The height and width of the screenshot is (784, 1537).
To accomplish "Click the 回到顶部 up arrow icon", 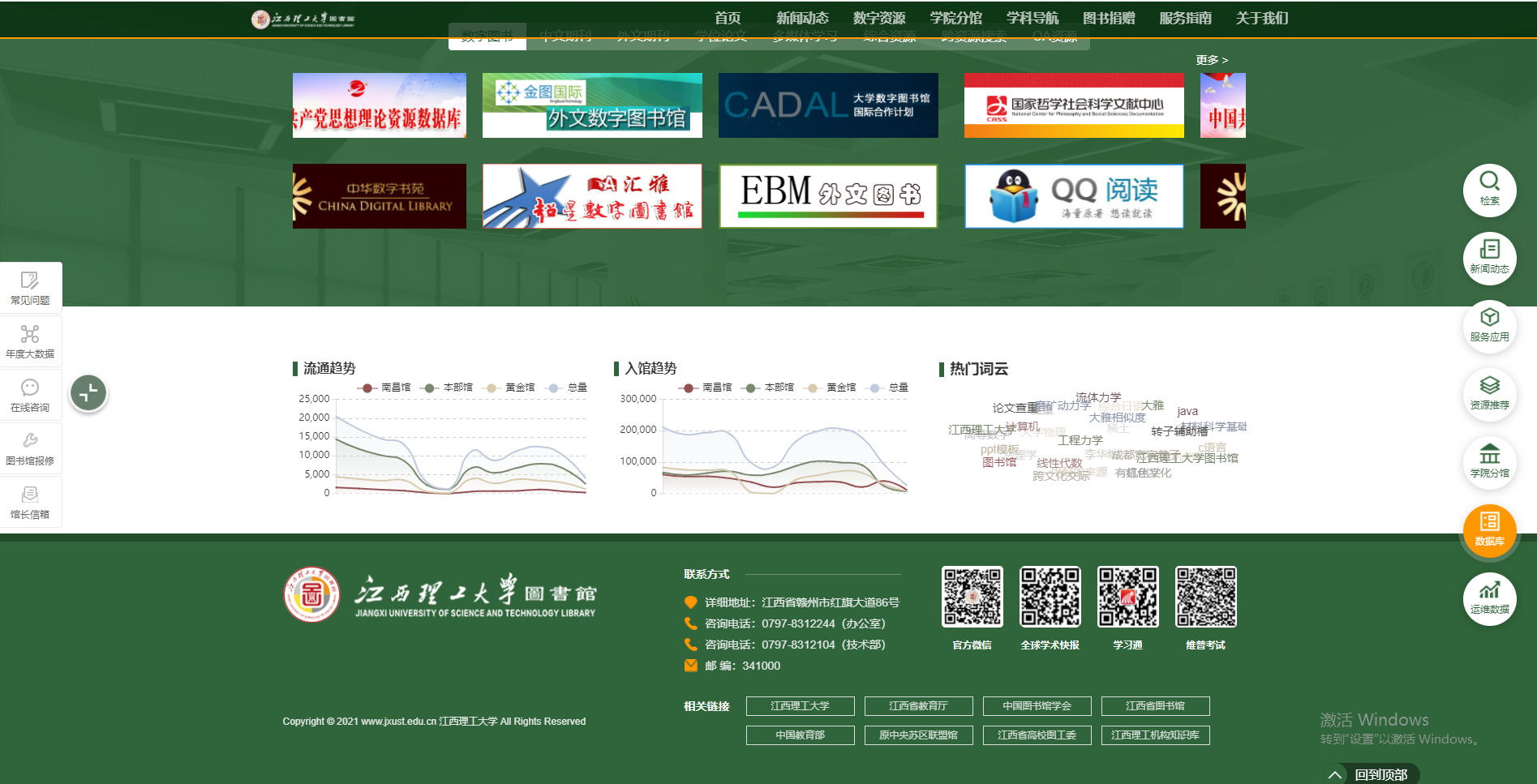I will (1334, 775).
